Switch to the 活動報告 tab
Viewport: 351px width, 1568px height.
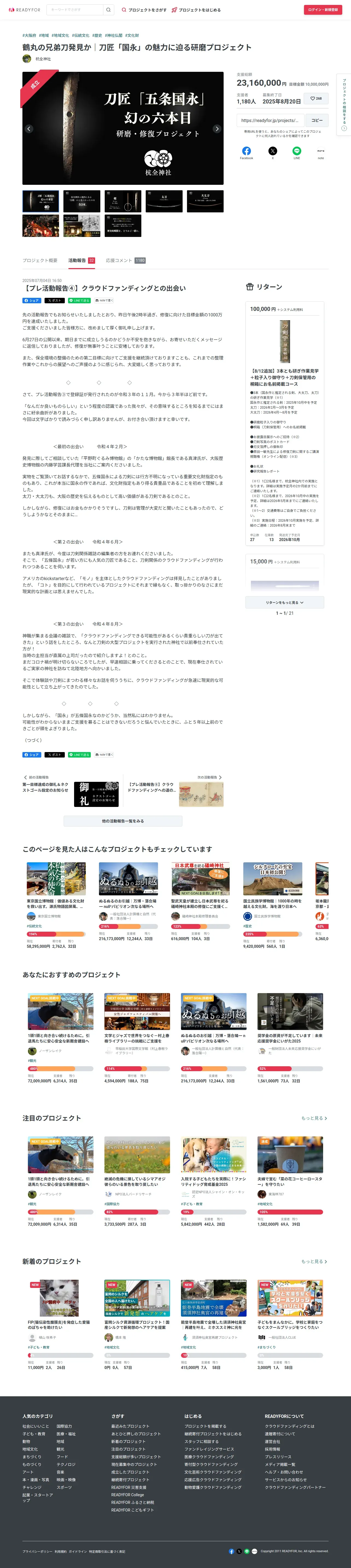point(82,260)
